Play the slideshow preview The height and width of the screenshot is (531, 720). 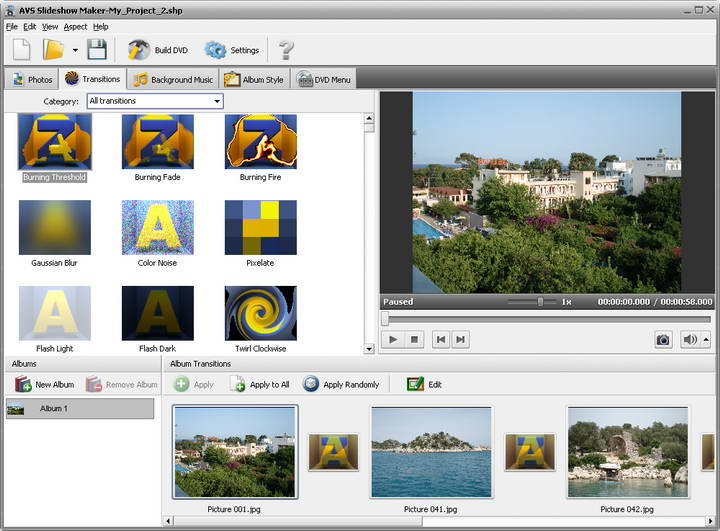tap(393, 339)
